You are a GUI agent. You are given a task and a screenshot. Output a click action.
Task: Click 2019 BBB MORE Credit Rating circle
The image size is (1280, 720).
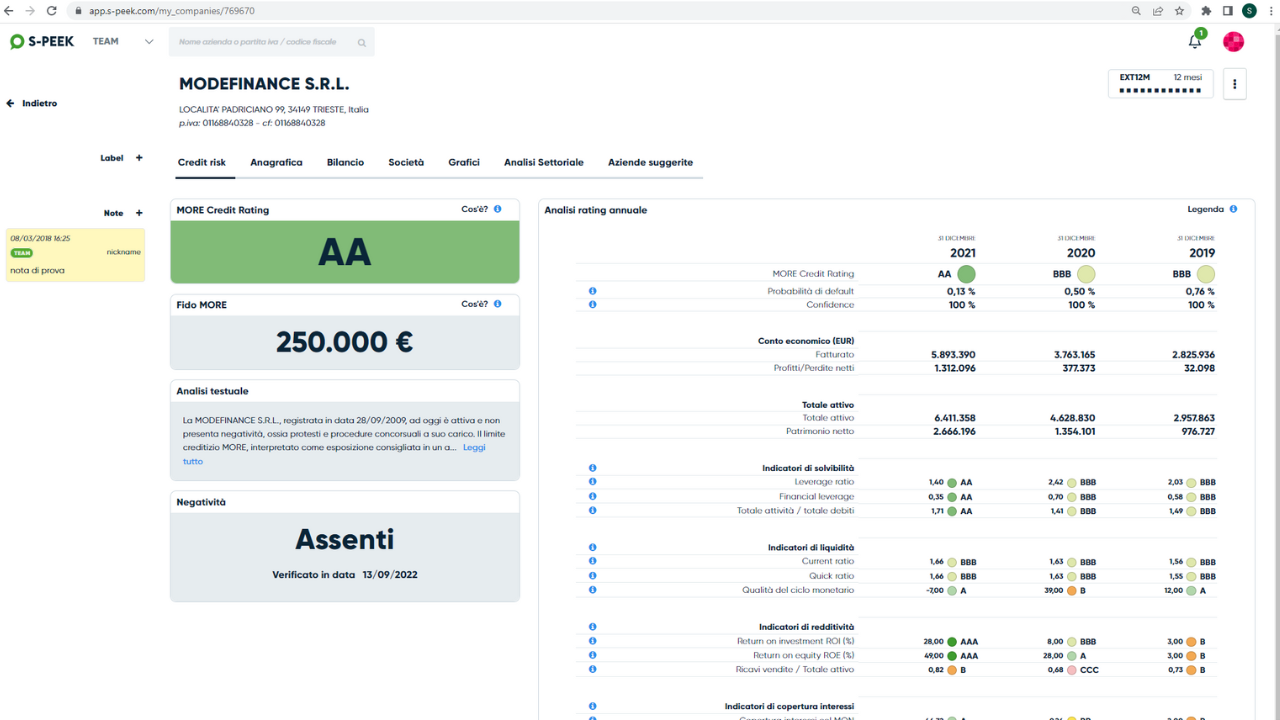tap(1206, 274)
